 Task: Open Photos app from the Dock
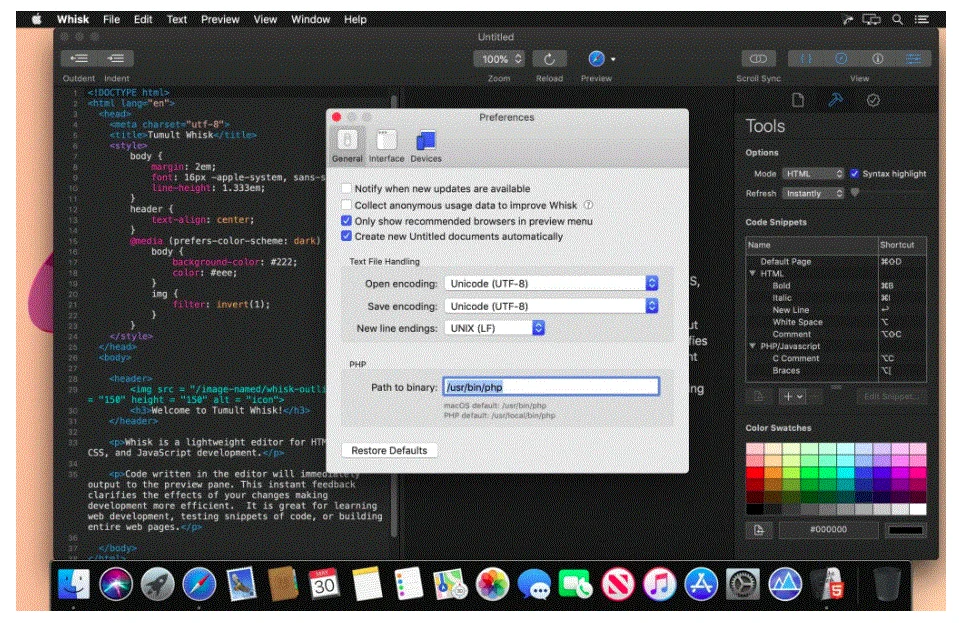(492, 584)
